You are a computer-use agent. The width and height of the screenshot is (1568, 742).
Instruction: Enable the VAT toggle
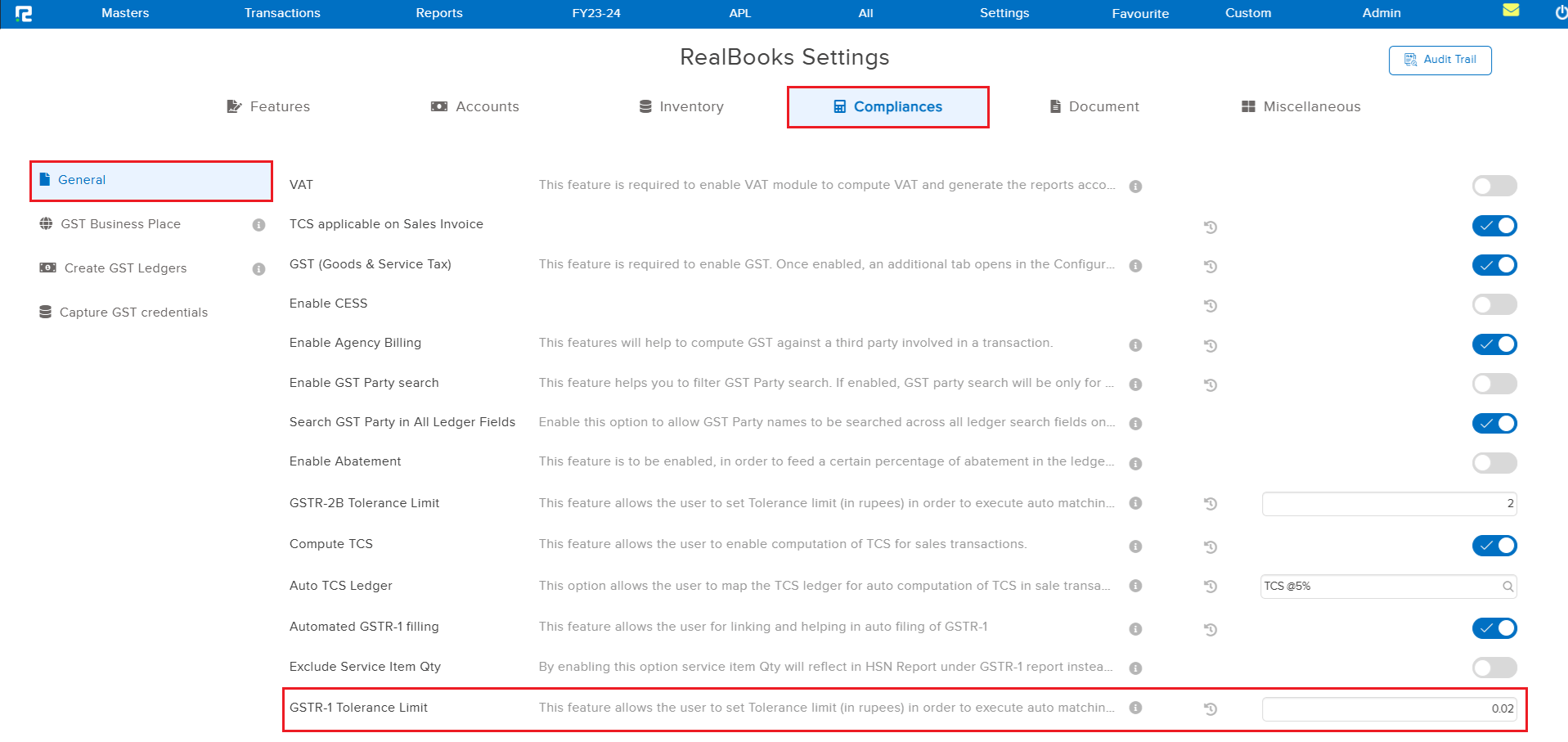pos(1494,186)
